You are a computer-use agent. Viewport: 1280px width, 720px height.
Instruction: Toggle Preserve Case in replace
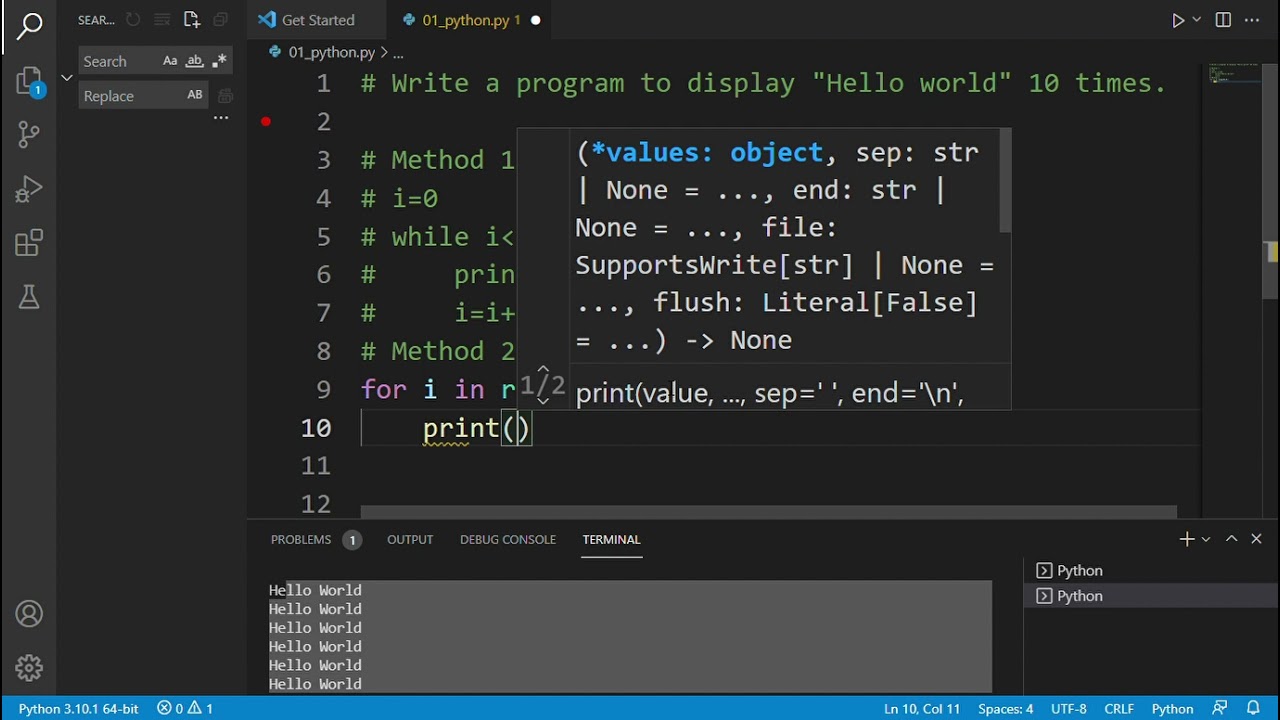click(x=195, y=95)
